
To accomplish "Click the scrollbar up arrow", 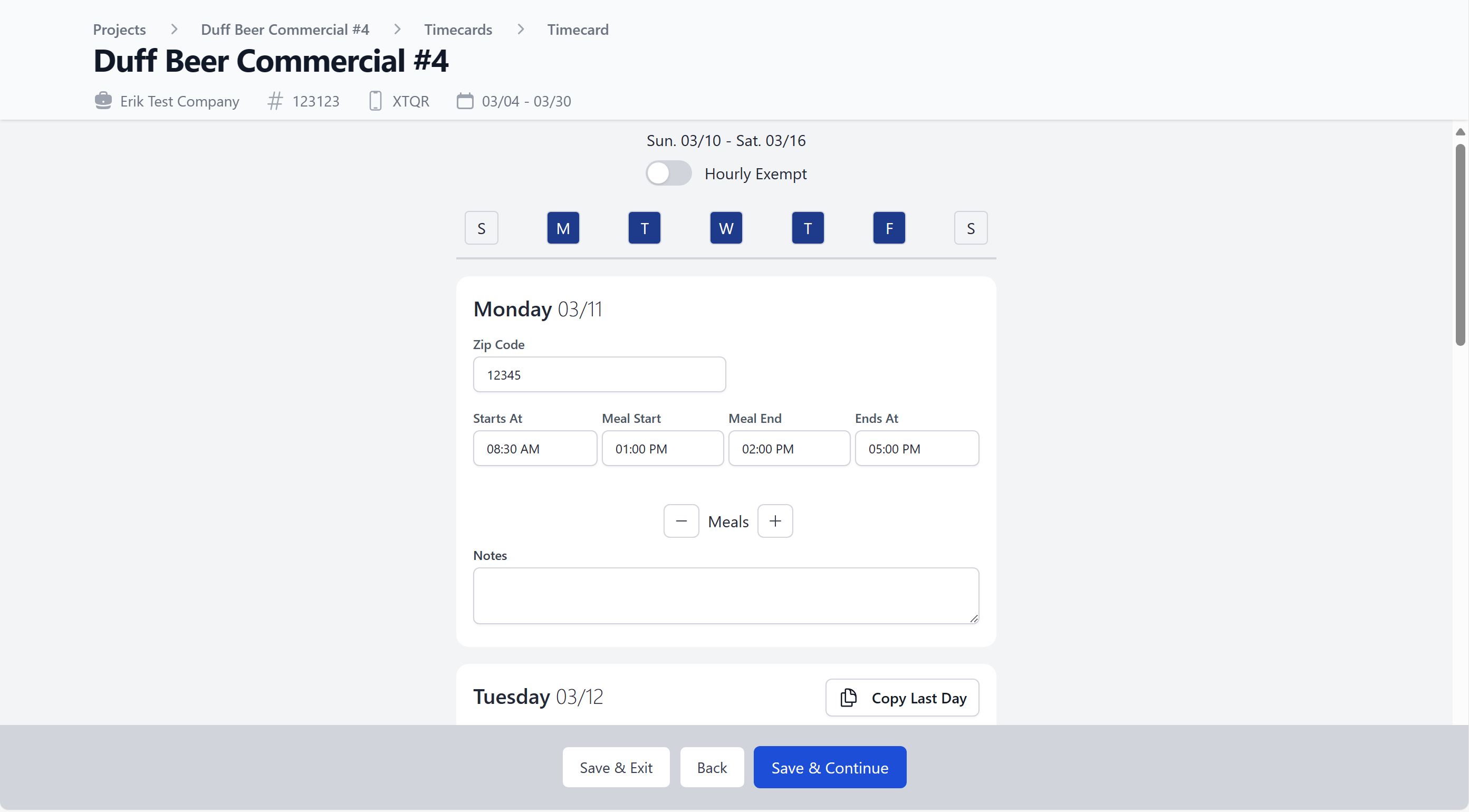I will point(1460,132).
